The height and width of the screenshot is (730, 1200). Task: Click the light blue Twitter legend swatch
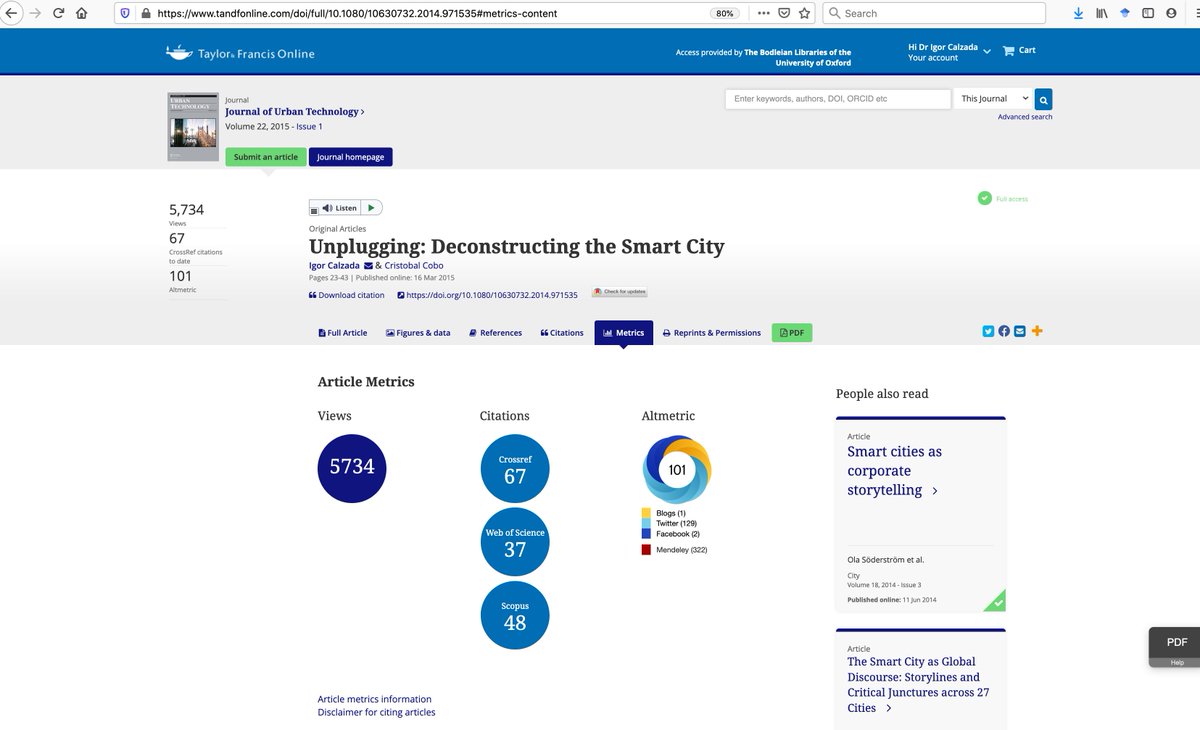[647, 524]
